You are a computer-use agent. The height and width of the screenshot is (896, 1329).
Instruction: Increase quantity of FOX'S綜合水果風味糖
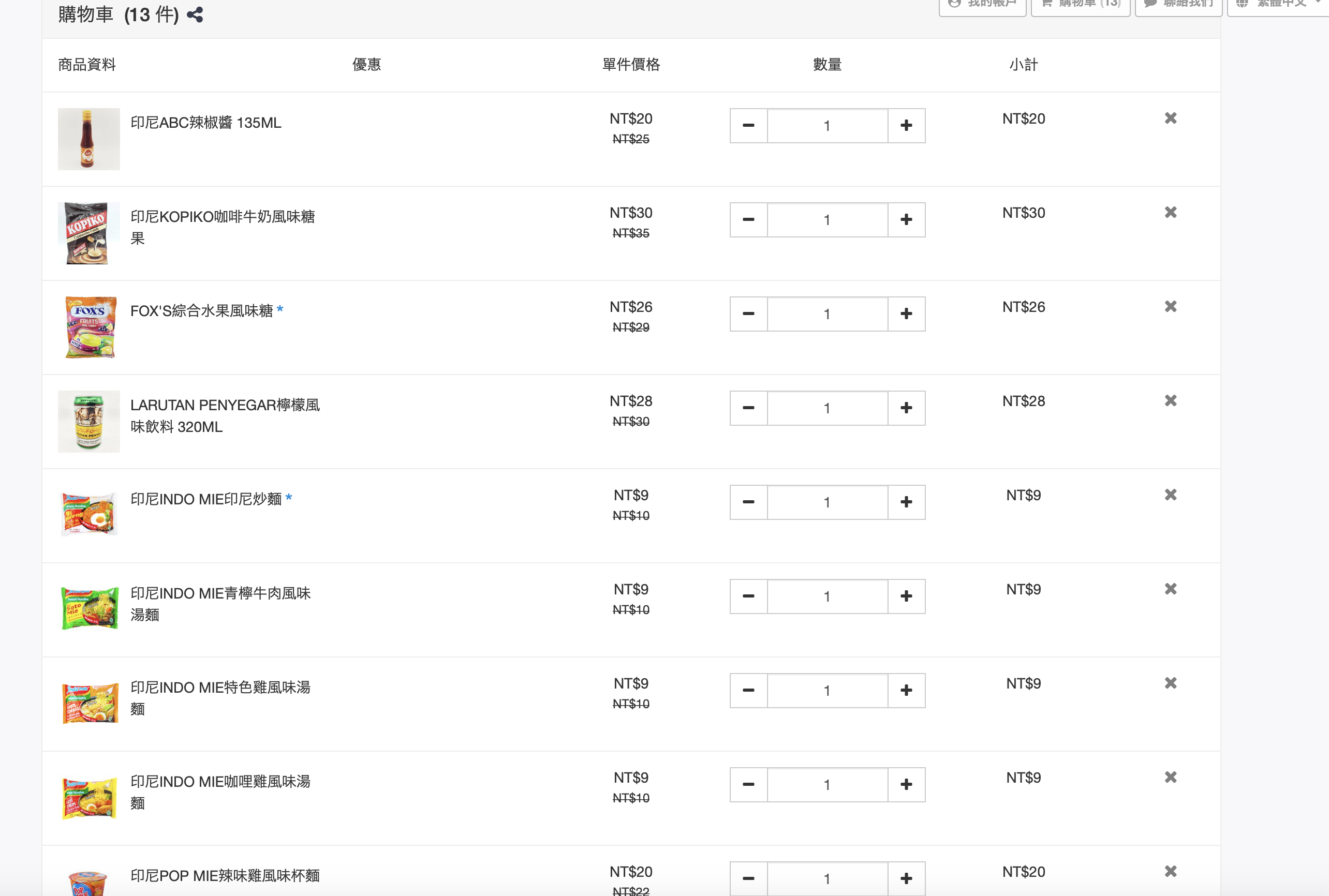coord(907,313)
